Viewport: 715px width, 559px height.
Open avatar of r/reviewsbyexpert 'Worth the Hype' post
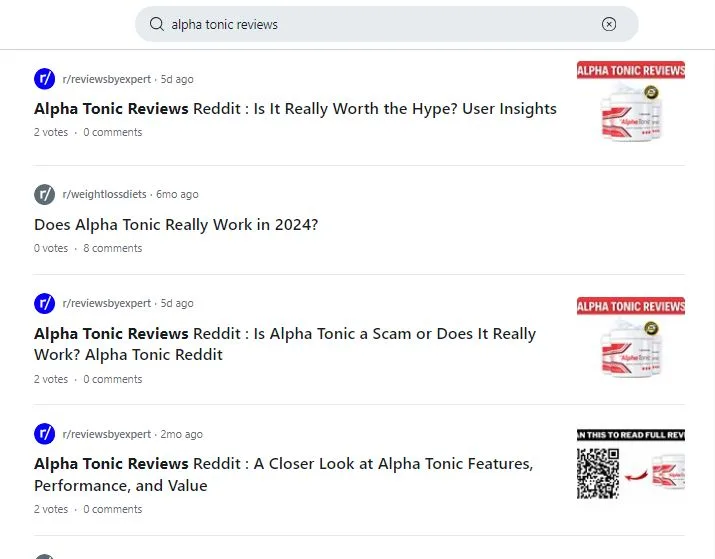click(x=45, y=79)
